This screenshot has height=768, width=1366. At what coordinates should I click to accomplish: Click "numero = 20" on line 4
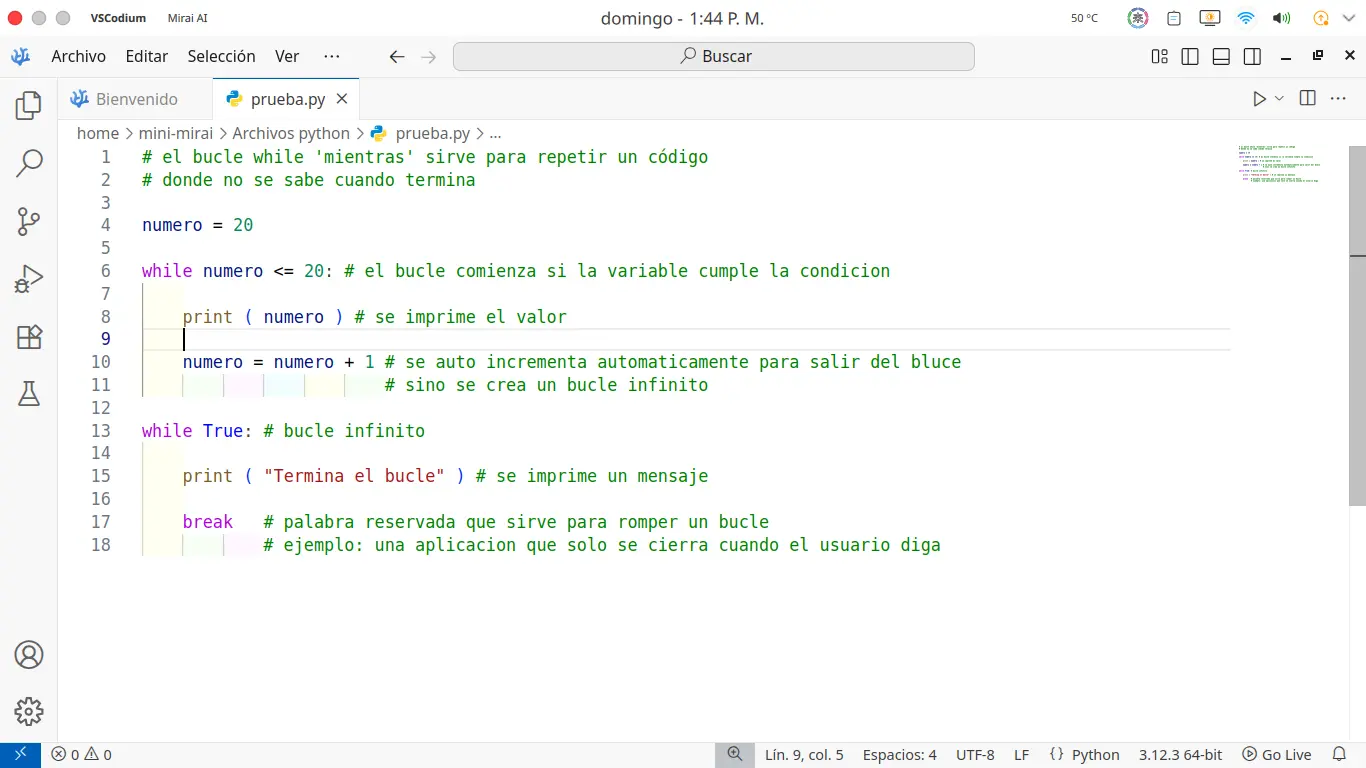click(x=198, y=225)
